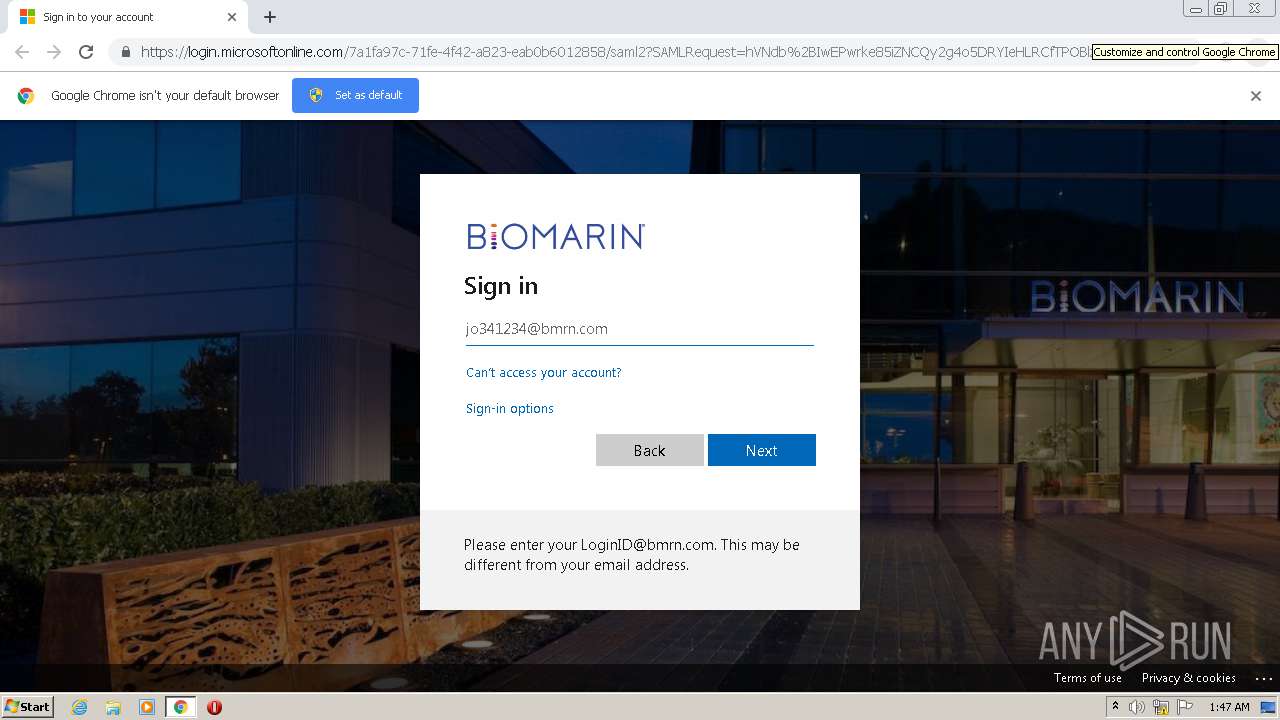
Task: Open network status tray icon
Action: point(1161,707)
